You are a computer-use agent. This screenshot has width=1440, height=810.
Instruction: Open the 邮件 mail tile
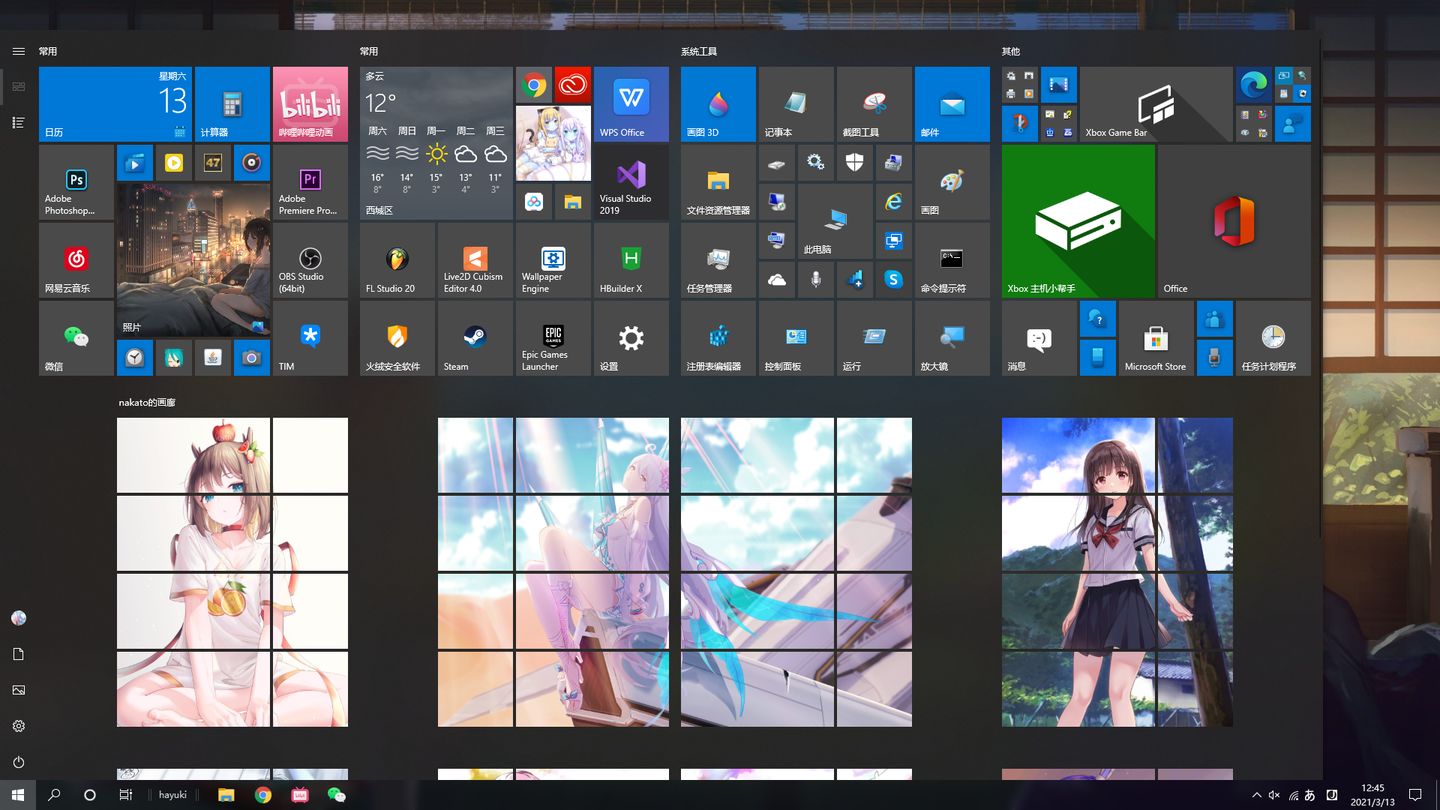(x=952, y=104)
